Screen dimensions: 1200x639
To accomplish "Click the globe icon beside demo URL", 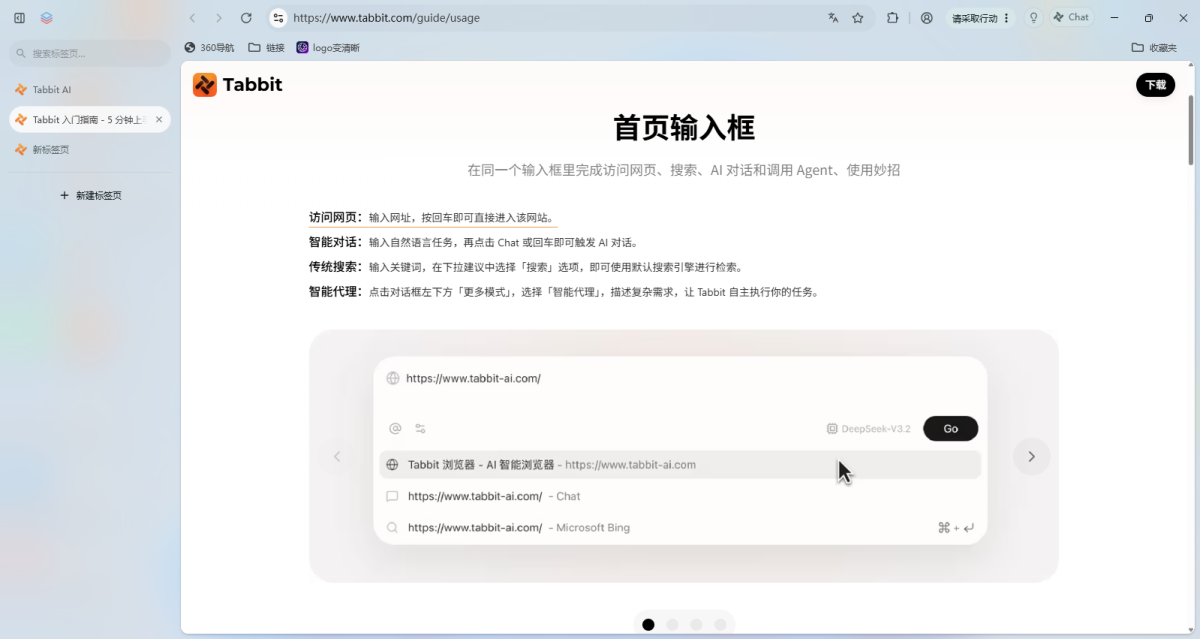I will coord(393,379).
